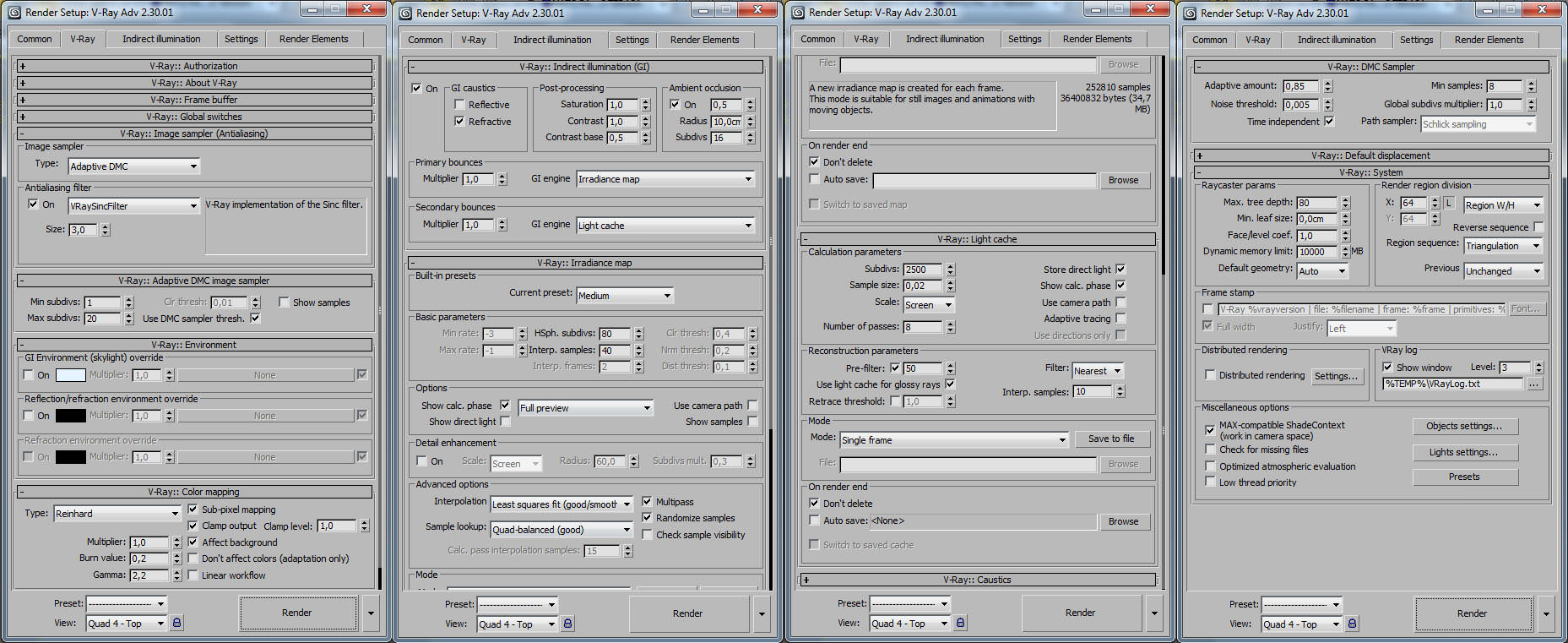
Task: Click the Presets button in System rollout
Action: coord(1465,477)
